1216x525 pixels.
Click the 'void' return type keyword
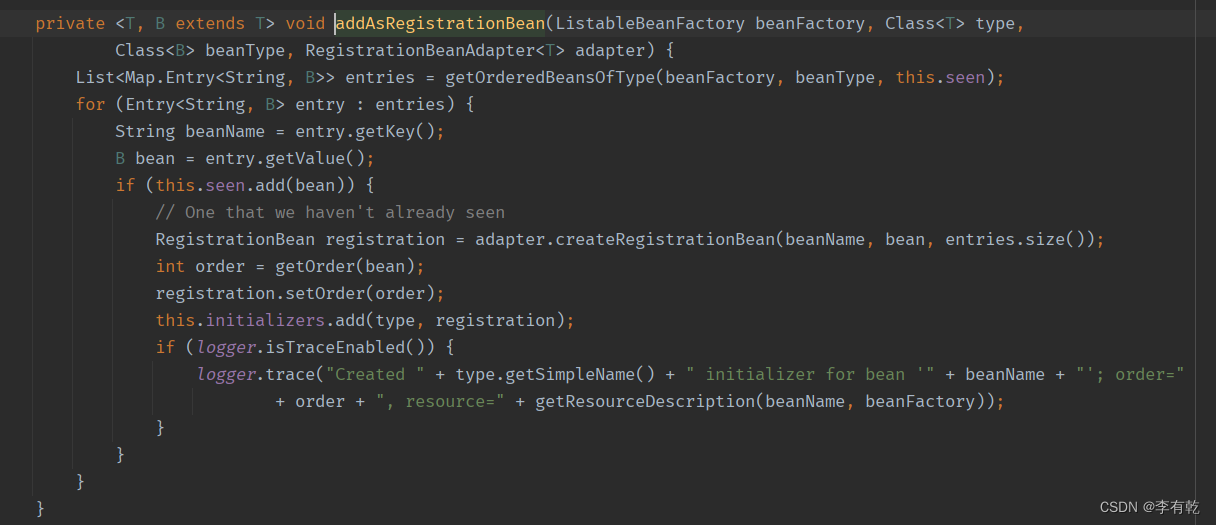point(305,23)
